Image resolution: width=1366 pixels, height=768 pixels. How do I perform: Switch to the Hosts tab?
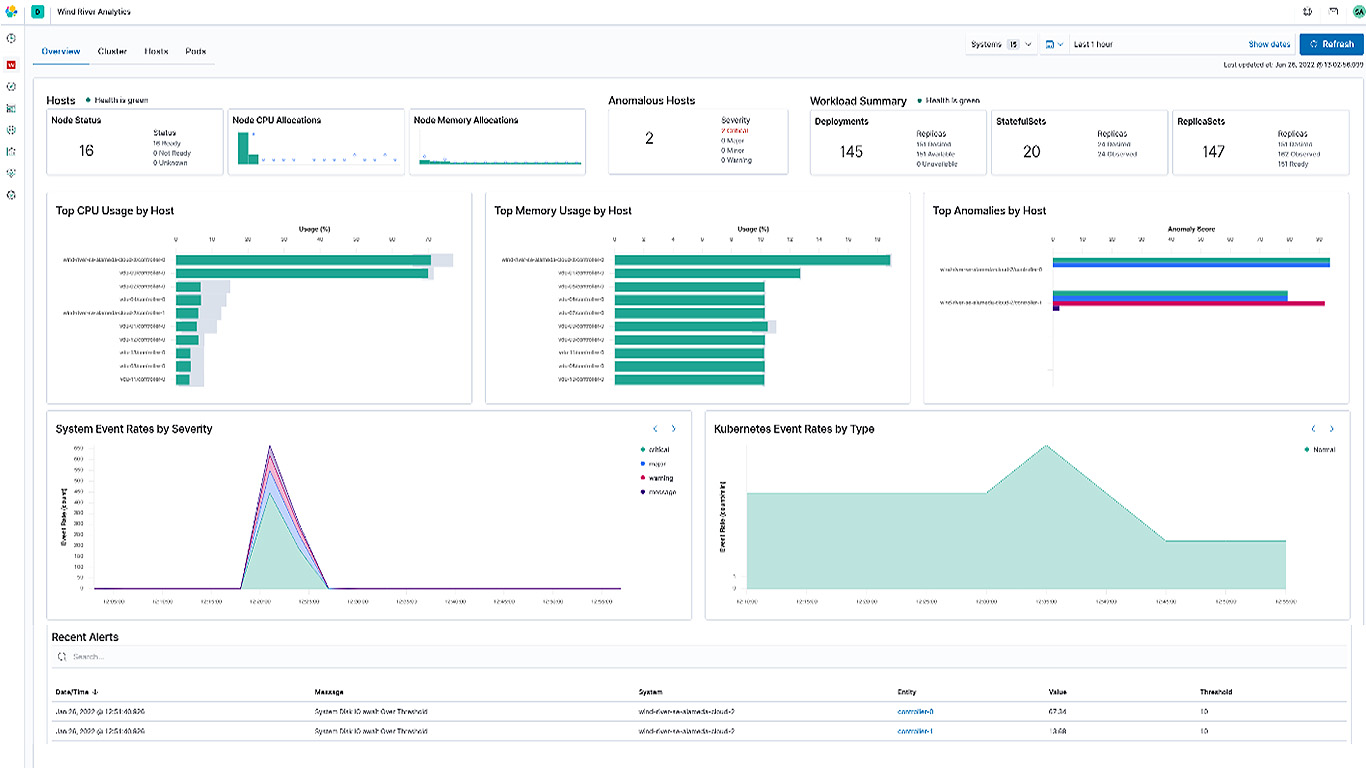coord(156,51)
